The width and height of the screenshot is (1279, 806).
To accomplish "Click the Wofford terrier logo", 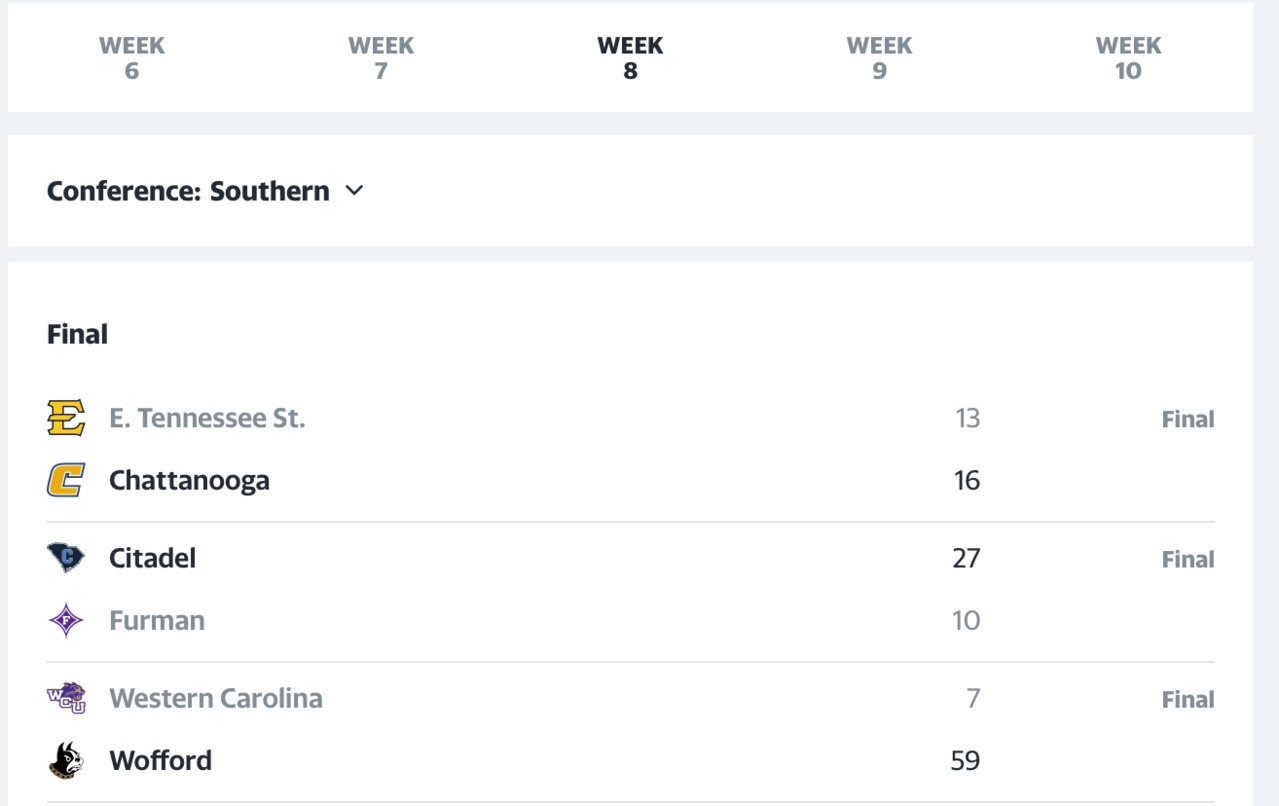I will pos(66,760).
